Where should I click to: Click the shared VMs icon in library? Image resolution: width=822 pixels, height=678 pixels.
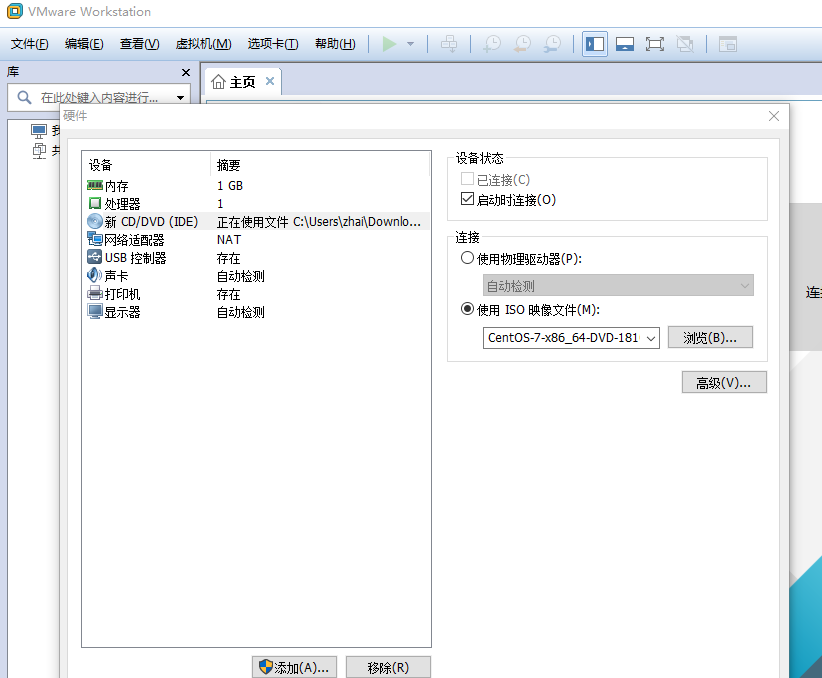pos(39,150)
